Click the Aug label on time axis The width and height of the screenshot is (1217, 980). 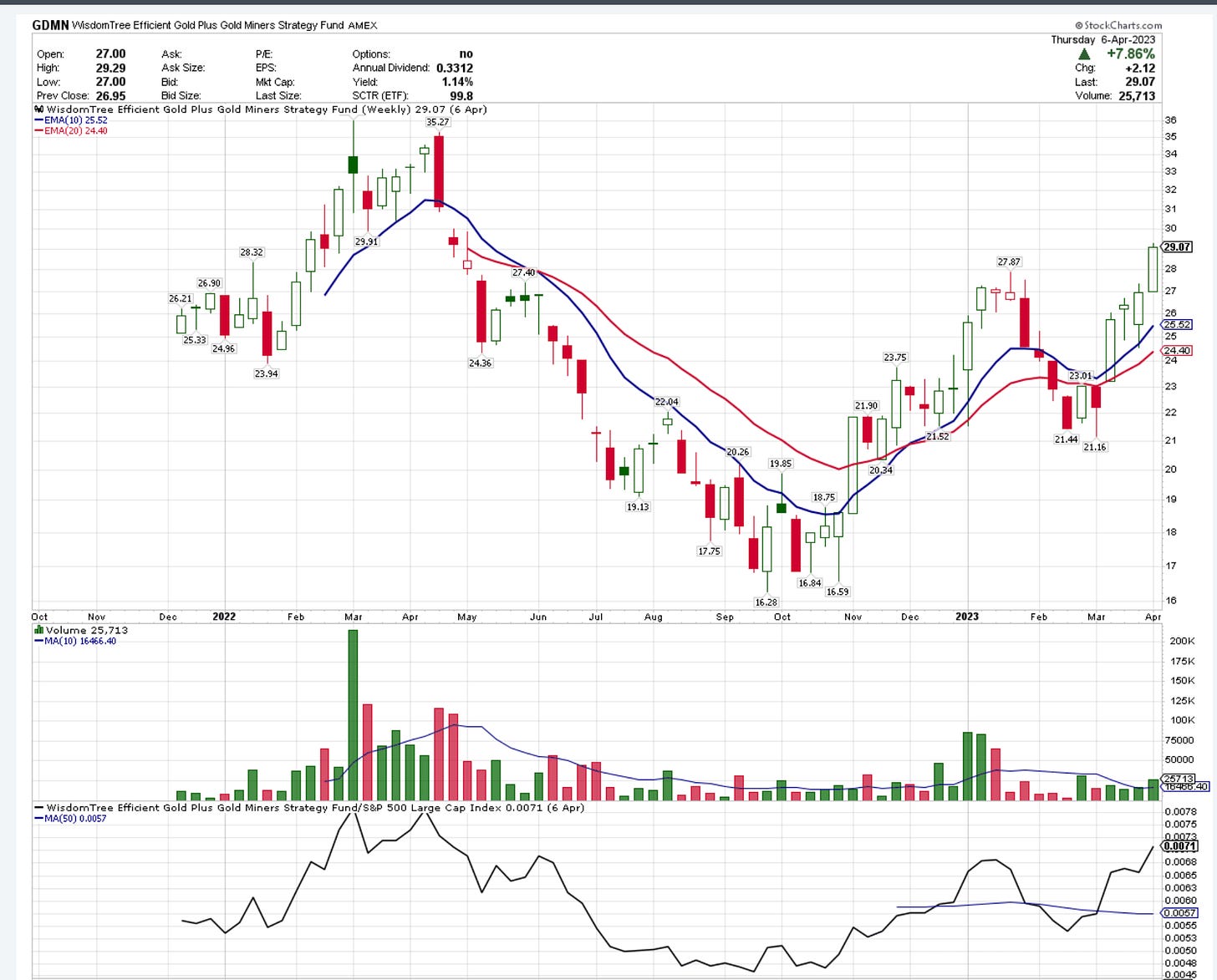(653, 617)
